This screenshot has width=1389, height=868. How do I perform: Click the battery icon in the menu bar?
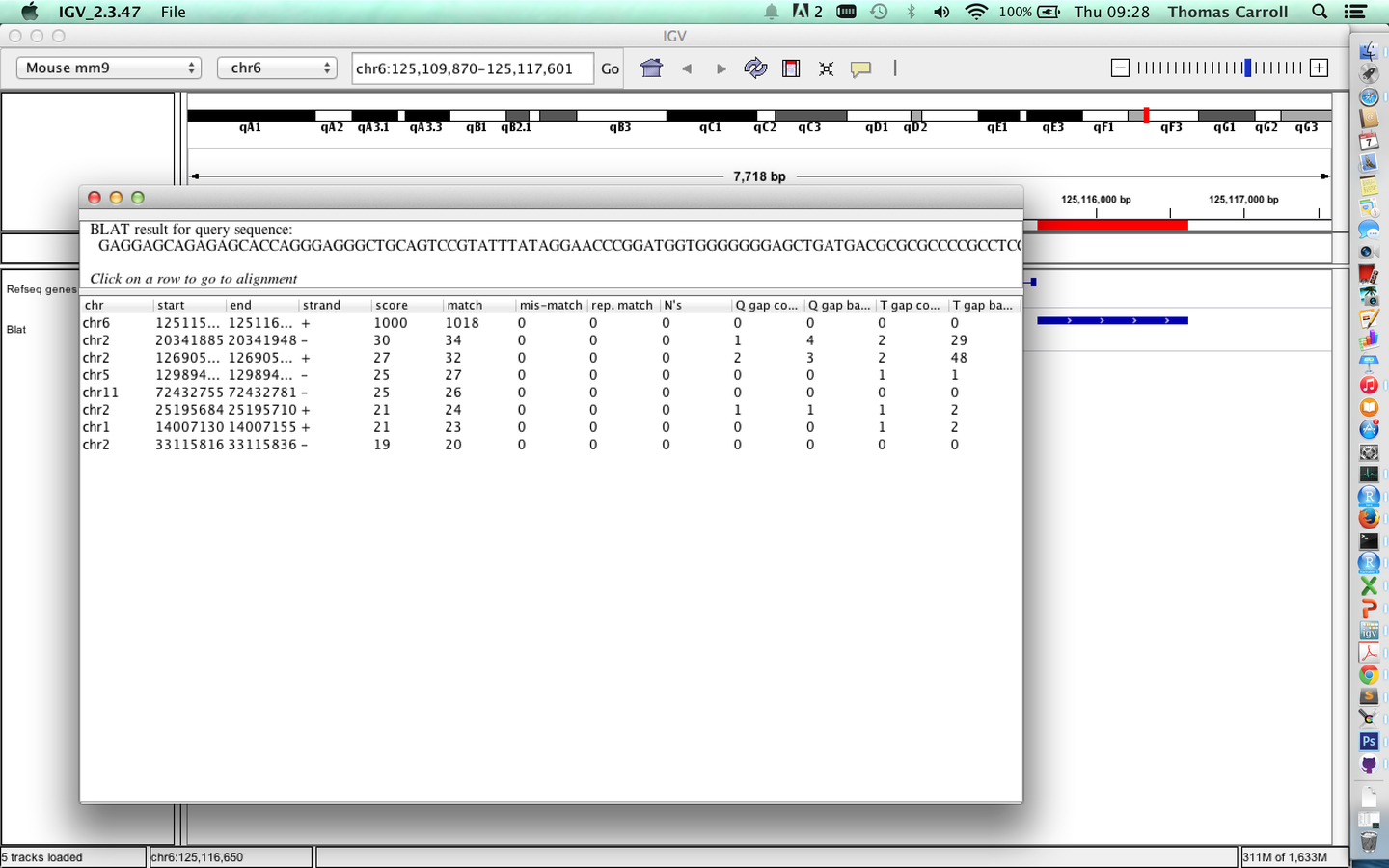1049,12
